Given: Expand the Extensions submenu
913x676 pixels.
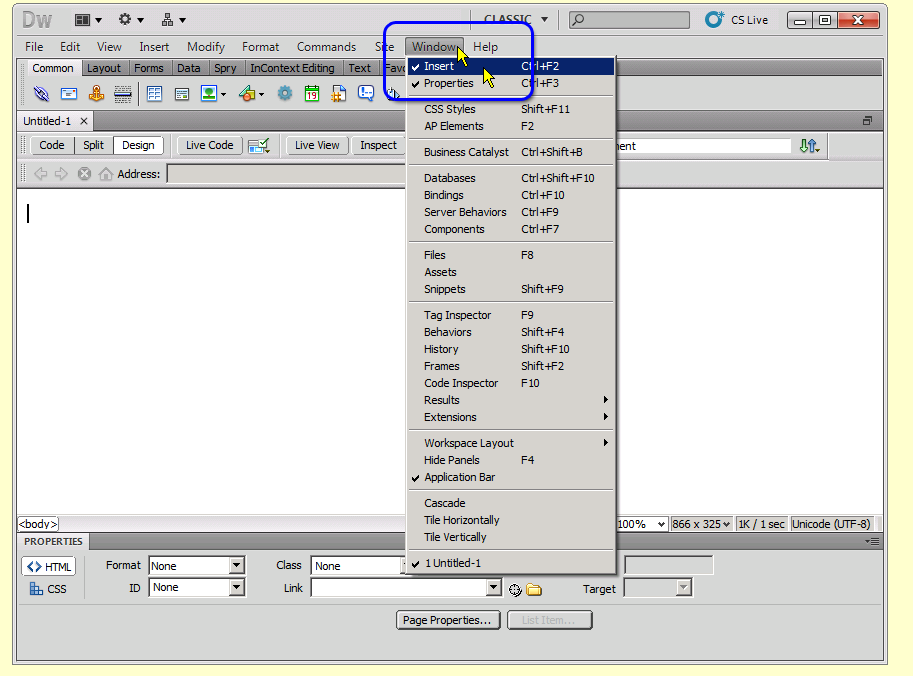Looking at the screenshot, I should [511, 417].
